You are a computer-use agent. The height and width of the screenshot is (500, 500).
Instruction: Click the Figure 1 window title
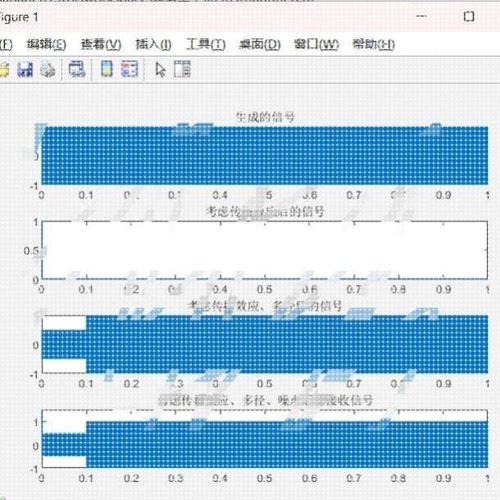click(x=19, y=17)
